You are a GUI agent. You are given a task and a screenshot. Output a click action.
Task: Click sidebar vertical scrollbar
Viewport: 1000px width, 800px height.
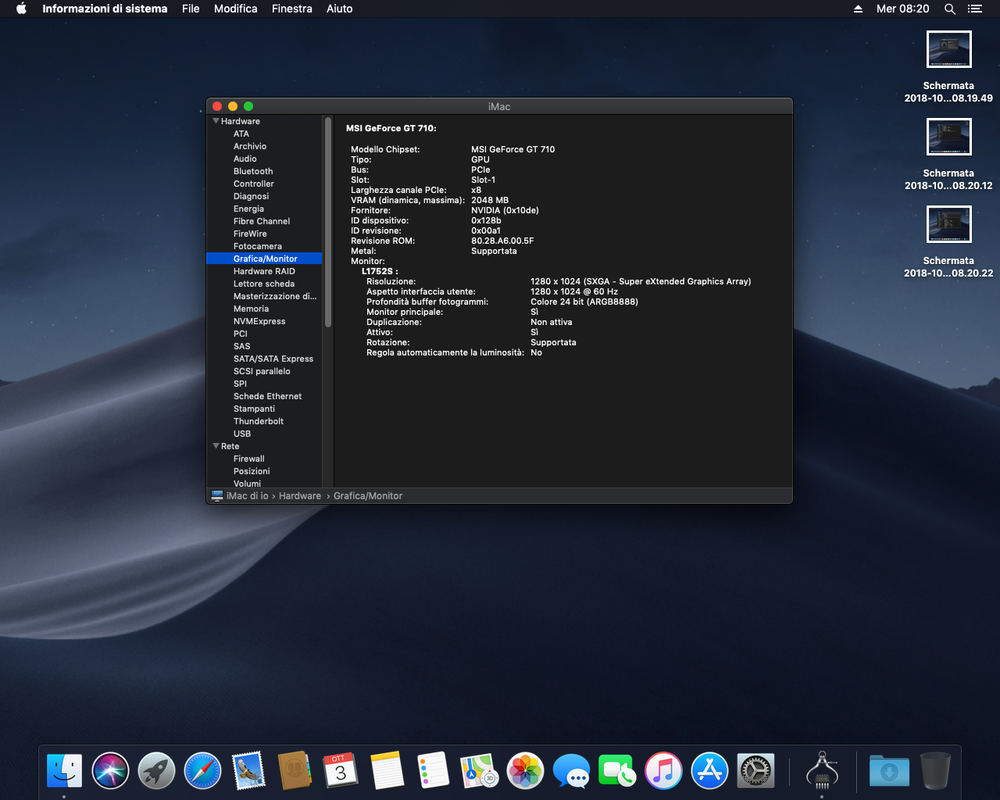pos(328,221)
